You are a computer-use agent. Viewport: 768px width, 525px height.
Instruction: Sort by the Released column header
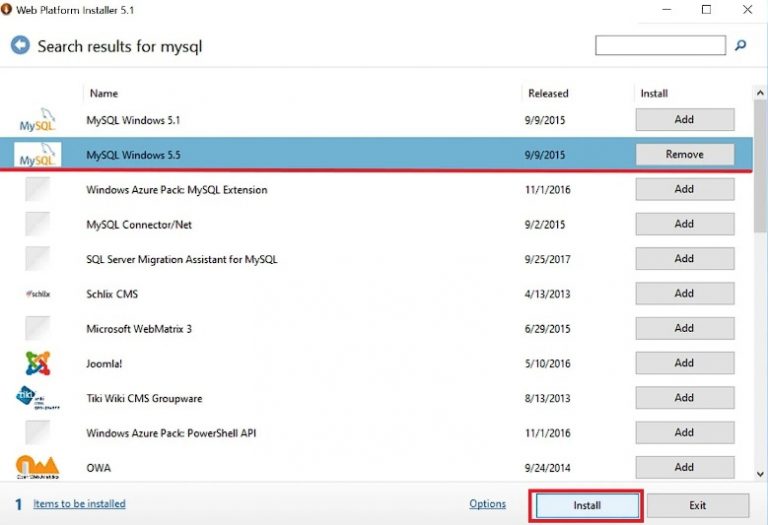(547, 93)
